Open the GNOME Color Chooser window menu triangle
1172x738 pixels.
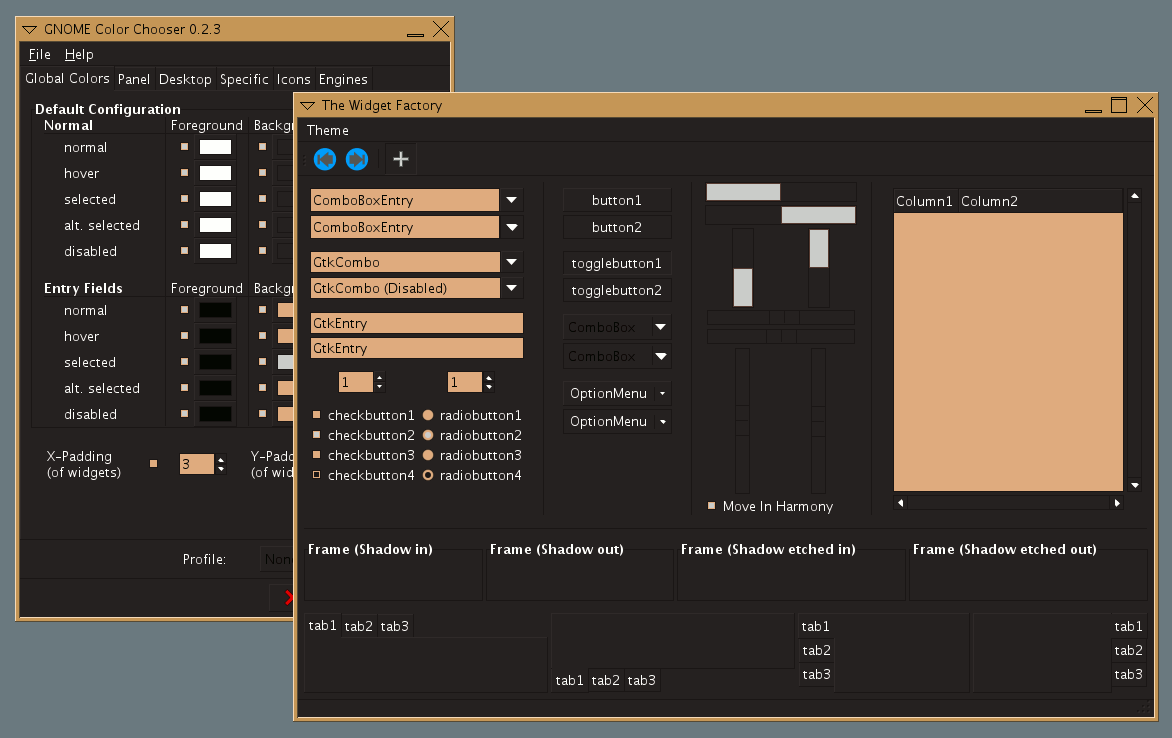(x=29, y=29)
